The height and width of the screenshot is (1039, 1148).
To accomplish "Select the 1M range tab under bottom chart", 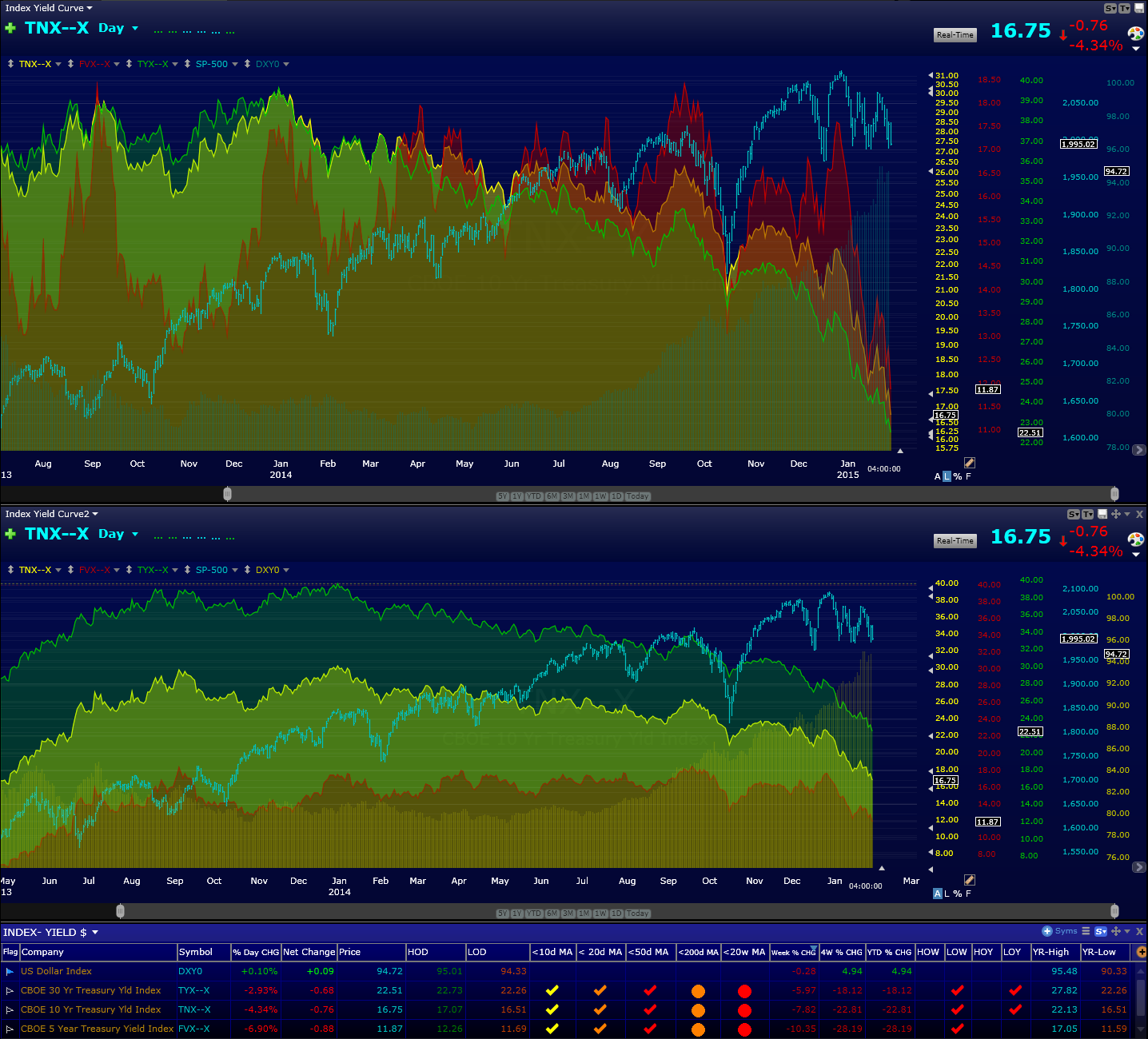I will (x=584, y=914).
